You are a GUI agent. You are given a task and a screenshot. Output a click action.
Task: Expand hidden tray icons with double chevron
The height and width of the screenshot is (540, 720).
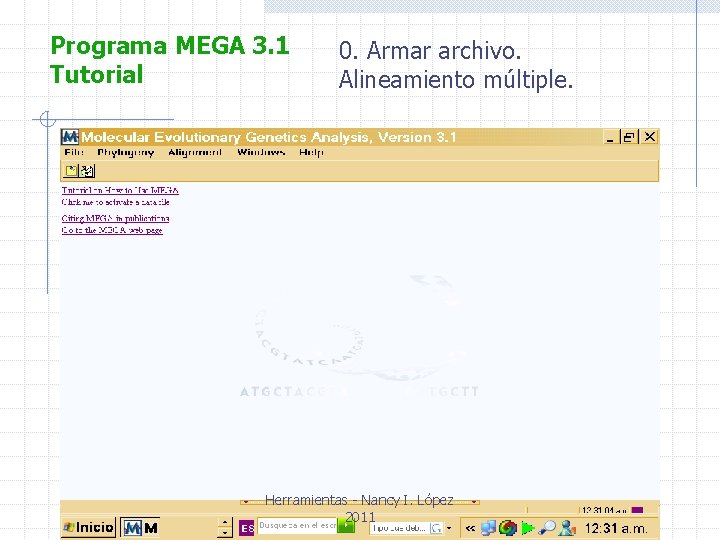(470, 528)
